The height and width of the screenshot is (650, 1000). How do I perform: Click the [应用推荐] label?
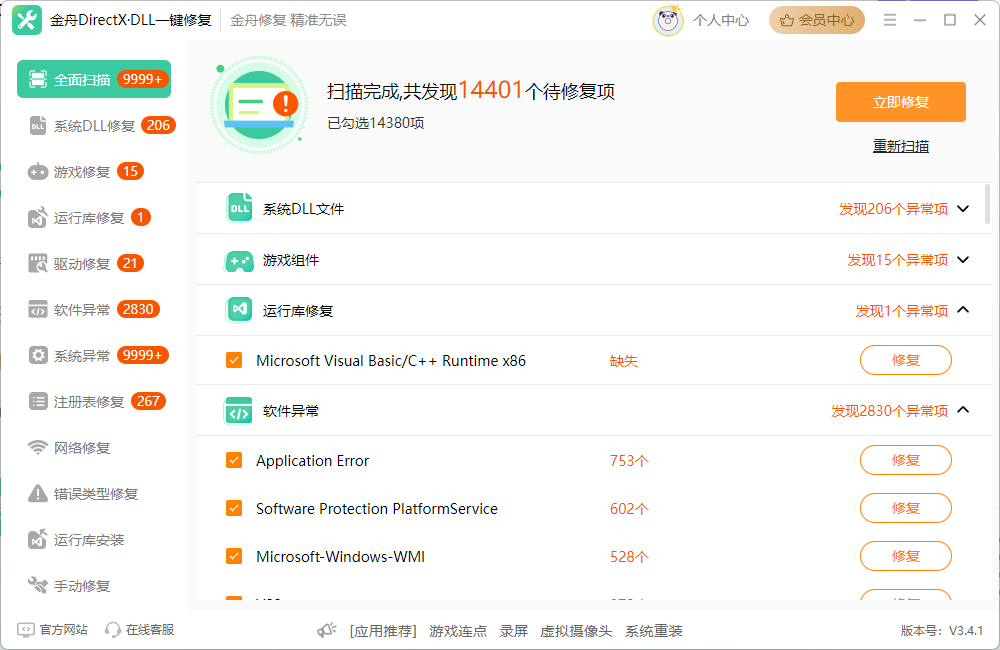tap(383, 631)
